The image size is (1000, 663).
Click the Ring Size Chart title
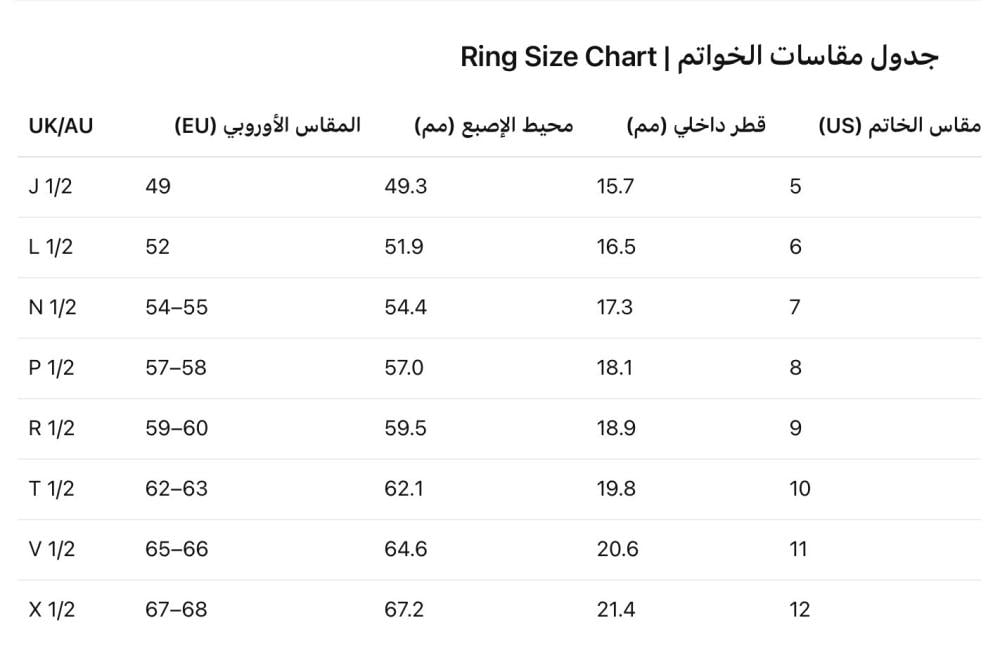click(x=699, y=57)
